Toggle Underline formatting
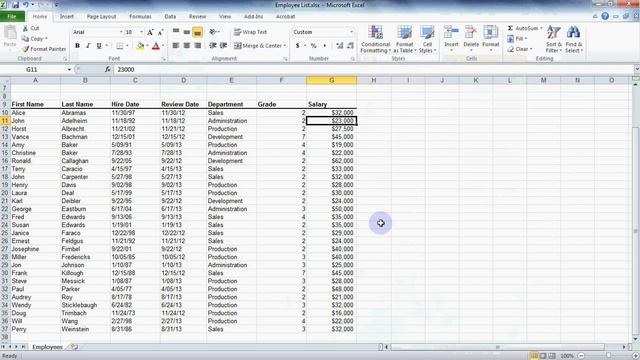Screen dimensions: 640x360 99,46
